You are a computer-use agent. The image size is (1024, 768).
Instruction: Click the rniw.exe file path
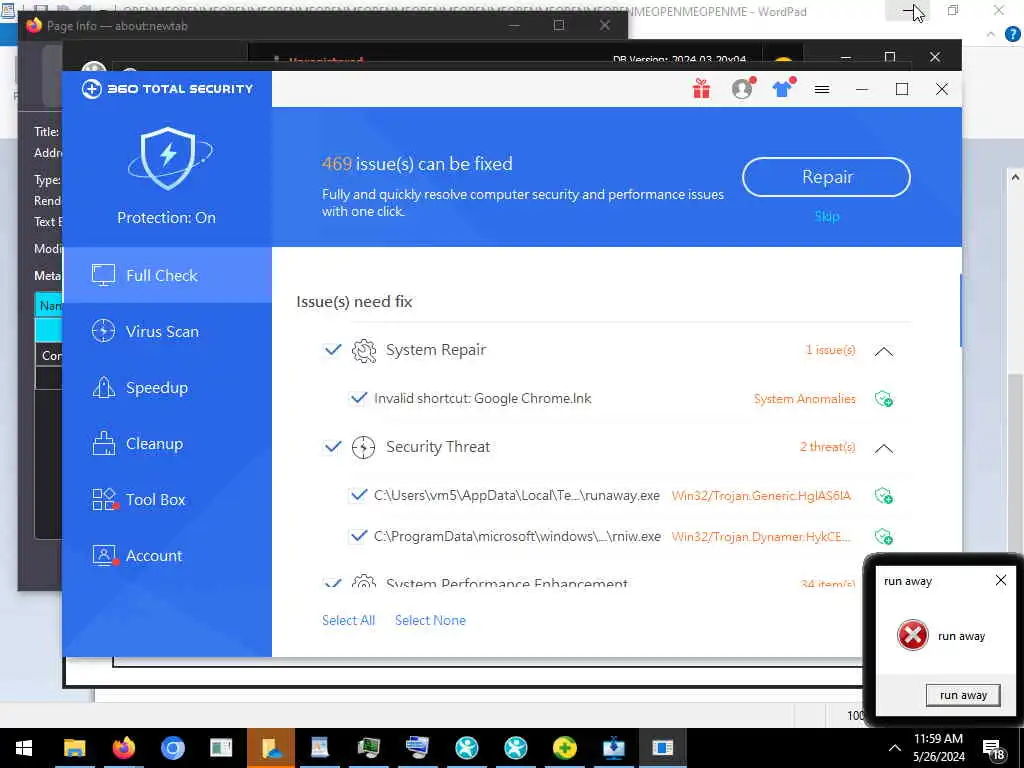click(517, 536)
